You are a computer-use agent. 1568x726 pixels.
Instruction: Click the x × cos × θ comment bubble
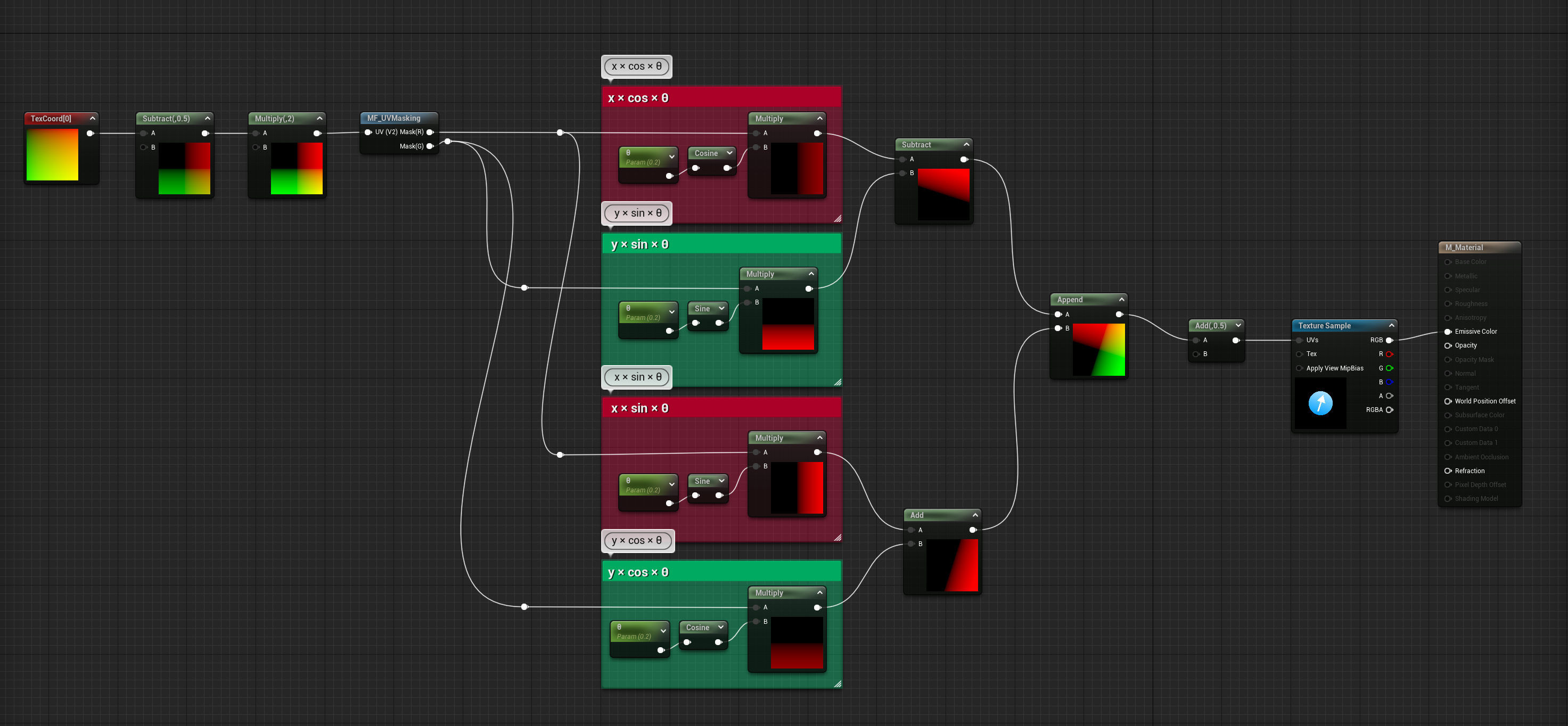[637, 67]
